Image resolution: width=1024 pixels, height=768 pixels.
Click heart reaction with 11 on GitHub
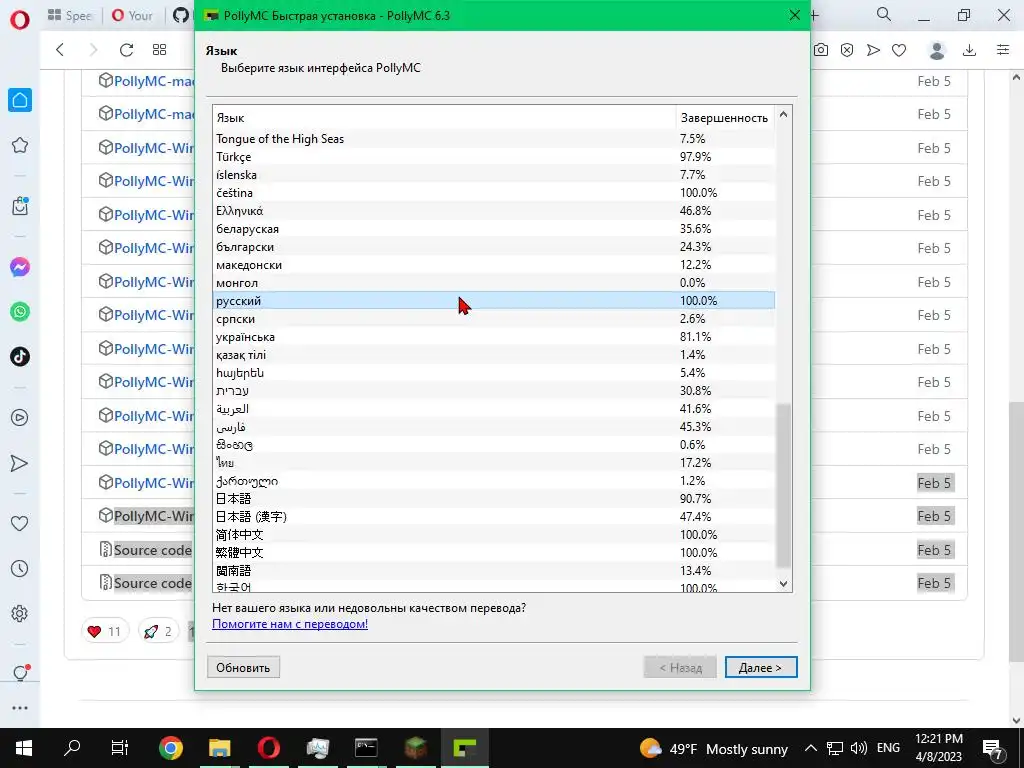[104, 631]
